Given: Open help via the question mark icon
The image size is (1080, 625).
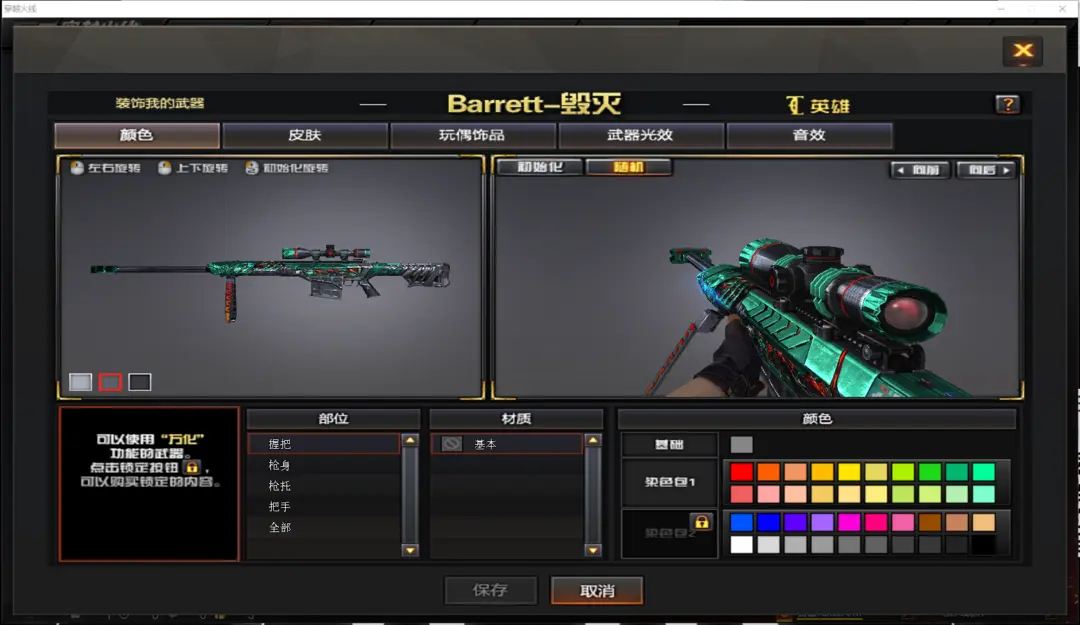Looking at the screenshot, I should coord(1008,104).
